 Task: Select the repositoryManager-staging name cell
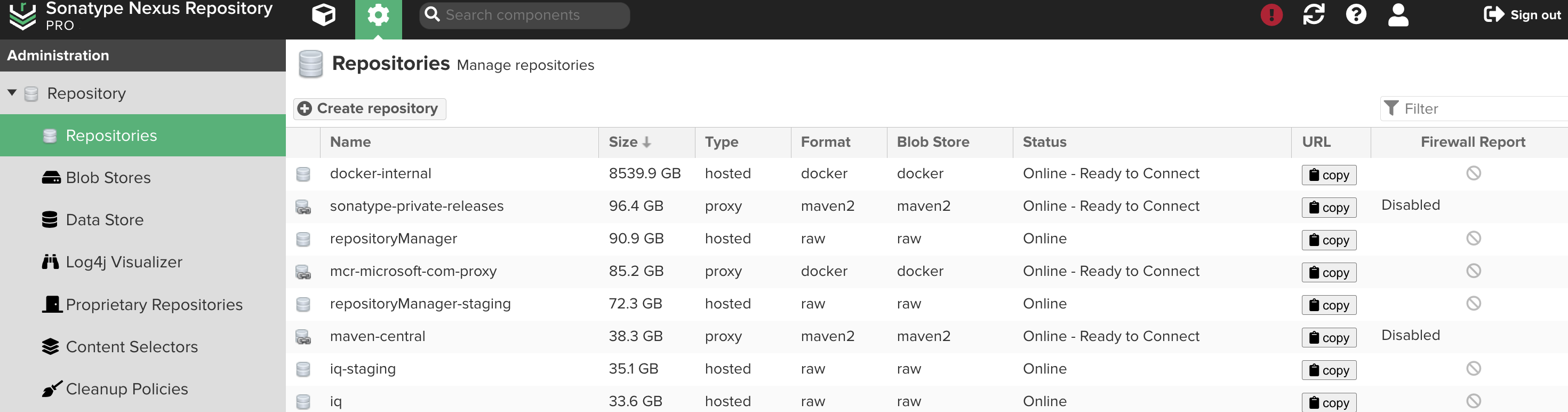[420, 304]
